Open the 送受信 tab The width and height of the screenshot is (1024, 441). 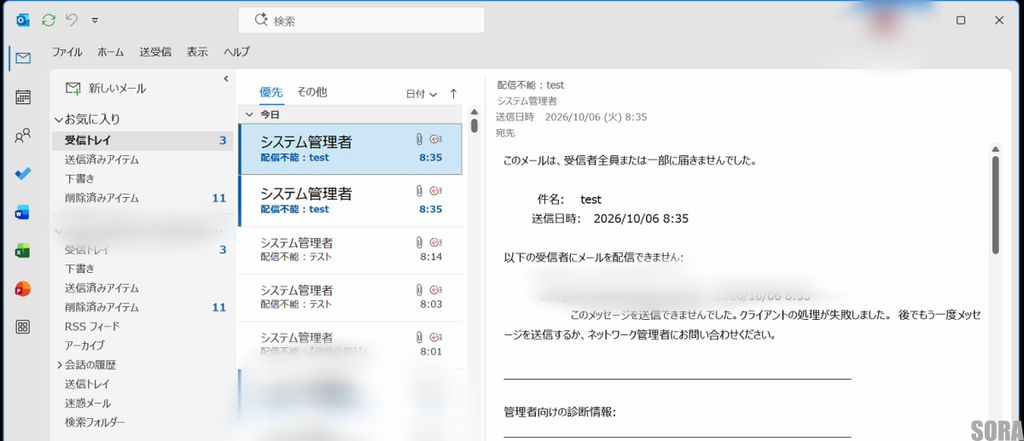click(155, 52)
